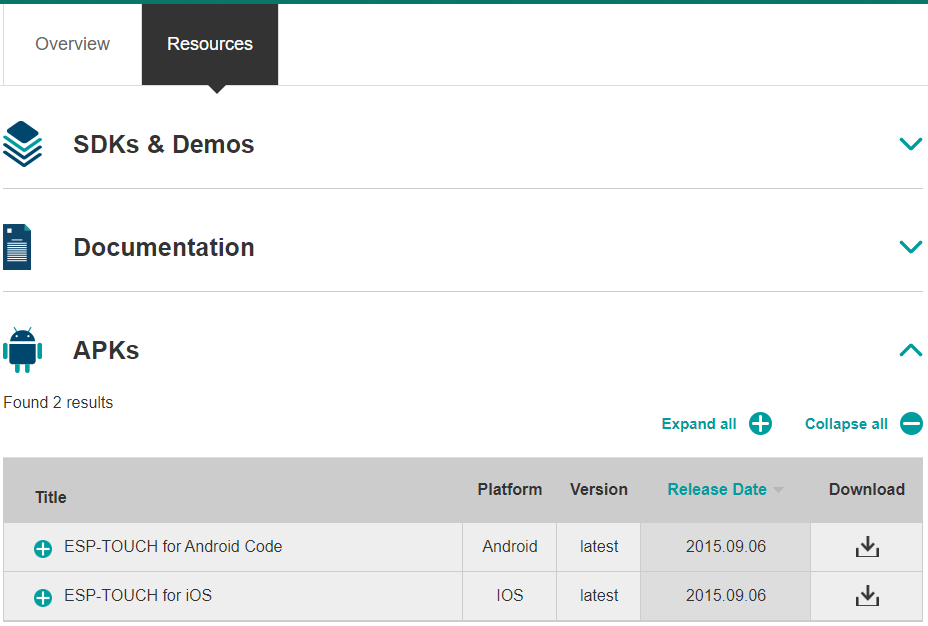928x626 pixels.
Task: Click the Platform column header
Action: click(x=510, y=489)
